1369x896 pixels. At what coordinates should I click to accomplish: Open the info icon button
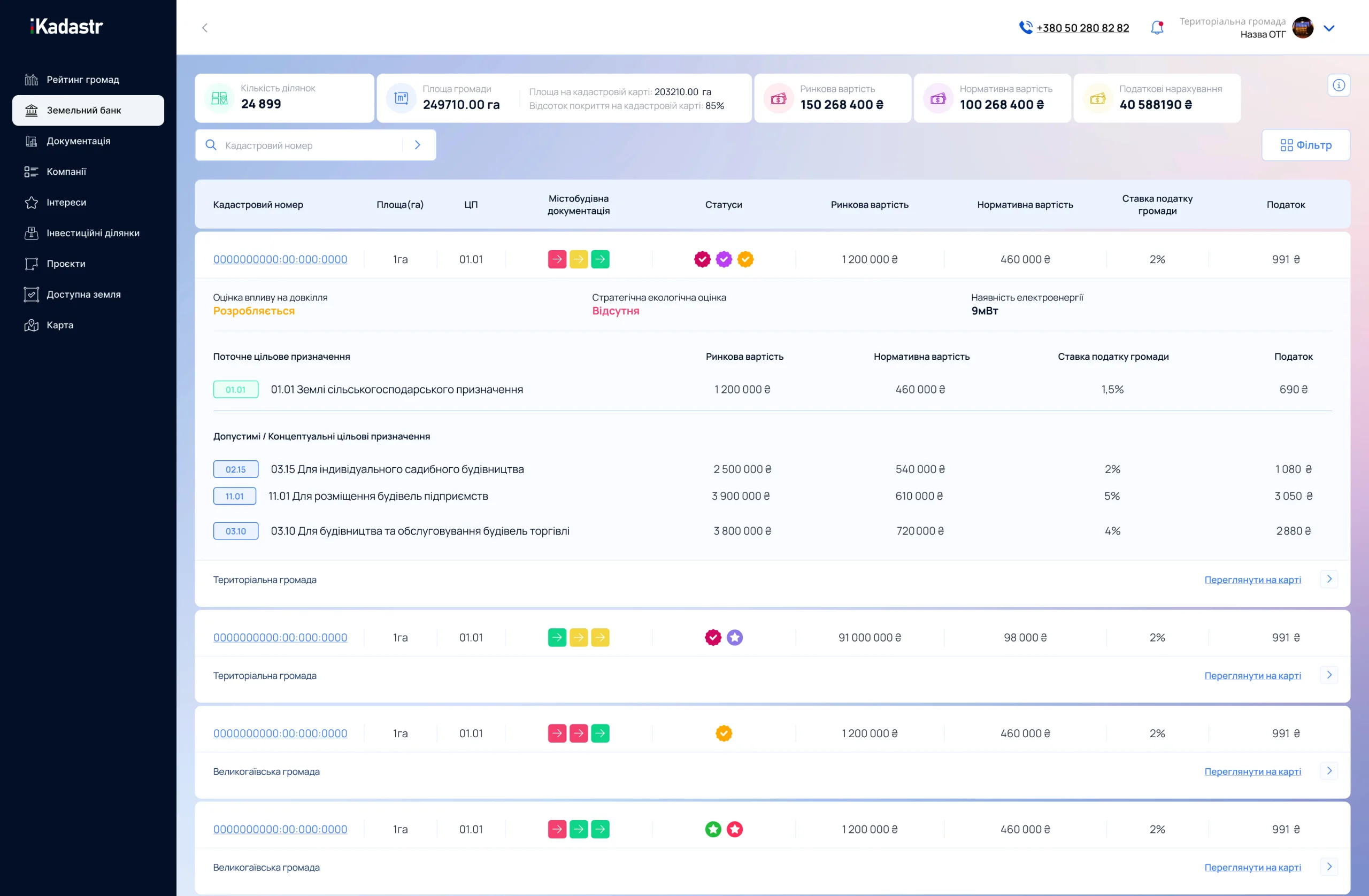1339,85
